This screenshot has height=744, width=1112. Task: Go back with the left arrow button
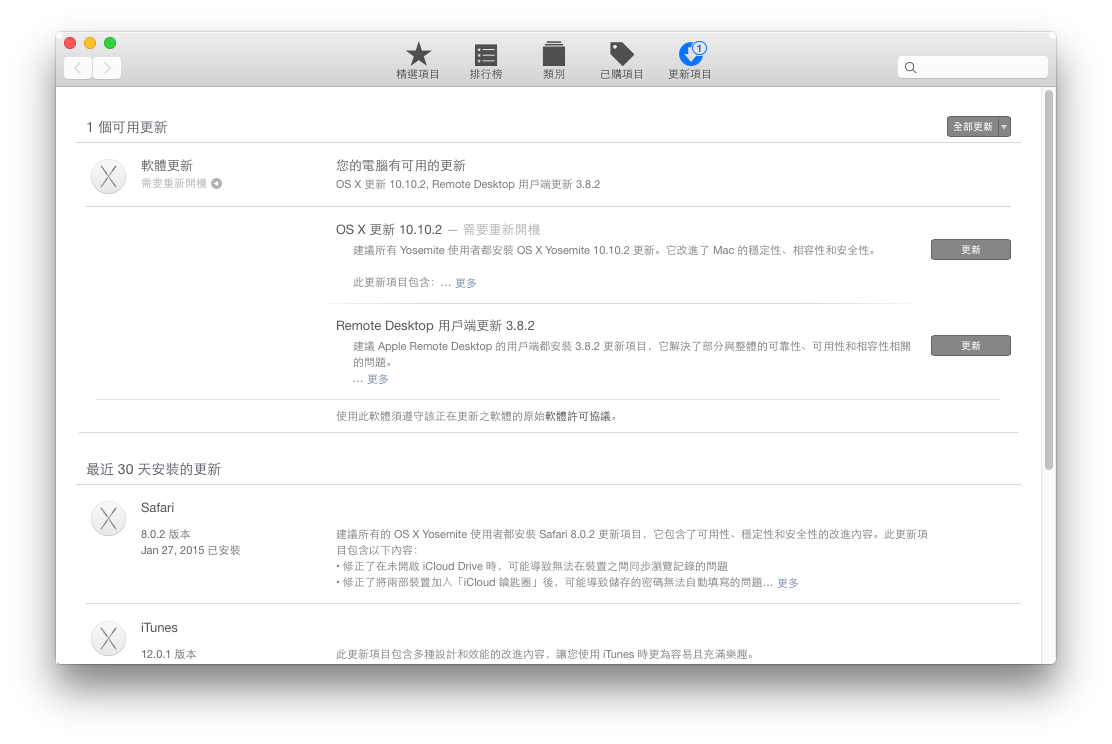[x=78, y=68]
